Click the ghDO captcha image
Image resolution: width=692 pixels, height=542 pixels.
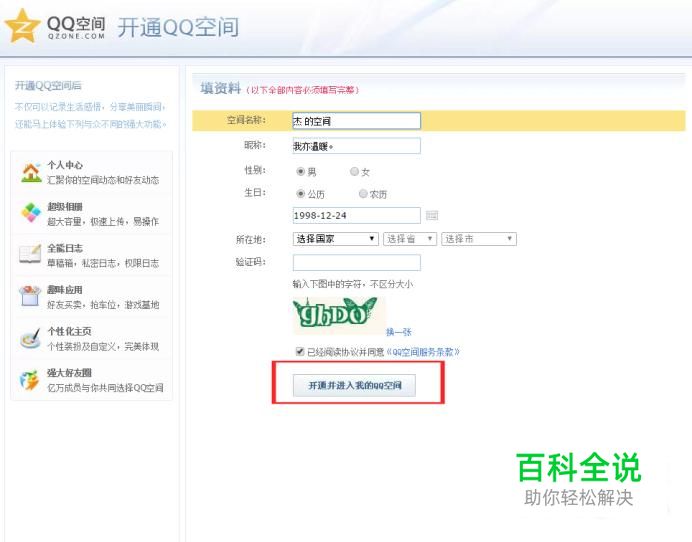(338, 314)
